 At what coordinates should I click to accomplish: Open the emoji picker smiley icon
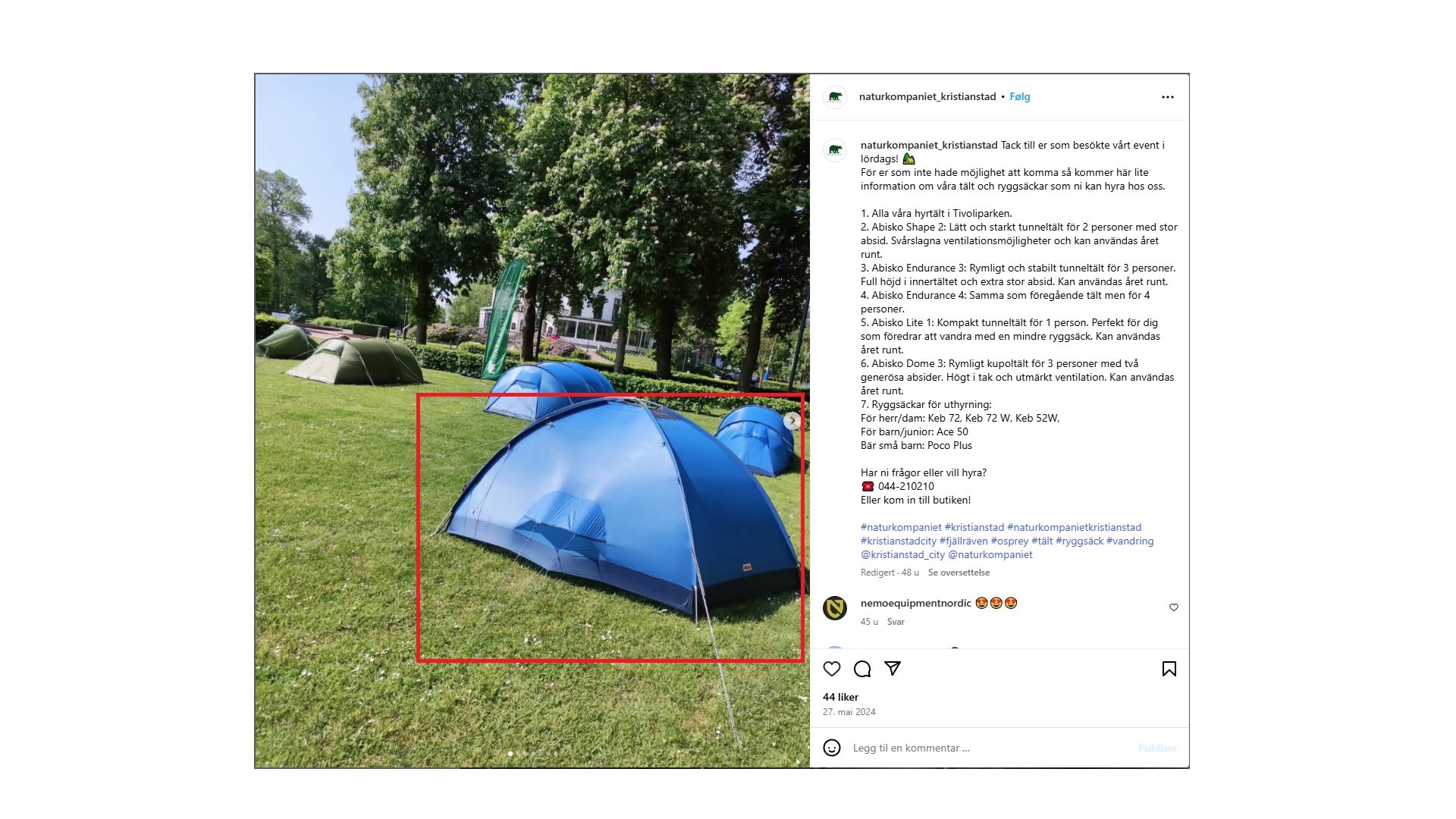pyautogui.click(x=832, y=748)
